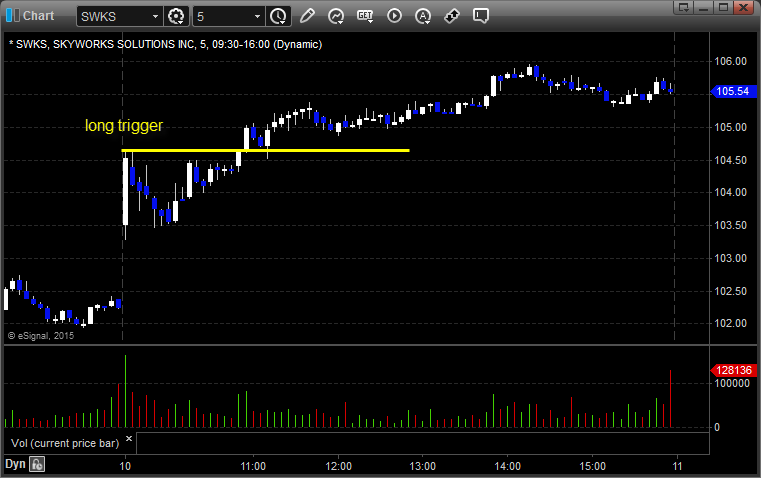Open the GET tools menu
Image resolution: width=761 pixels, height=478 pixels.
click(x=365, y=16)
